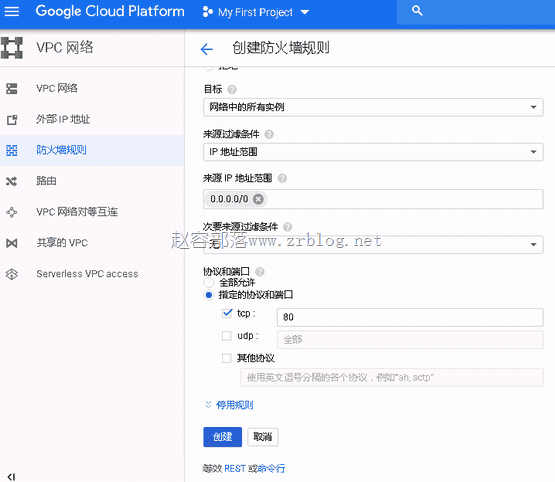Select the 全部允许 radio button

(209, 283)
